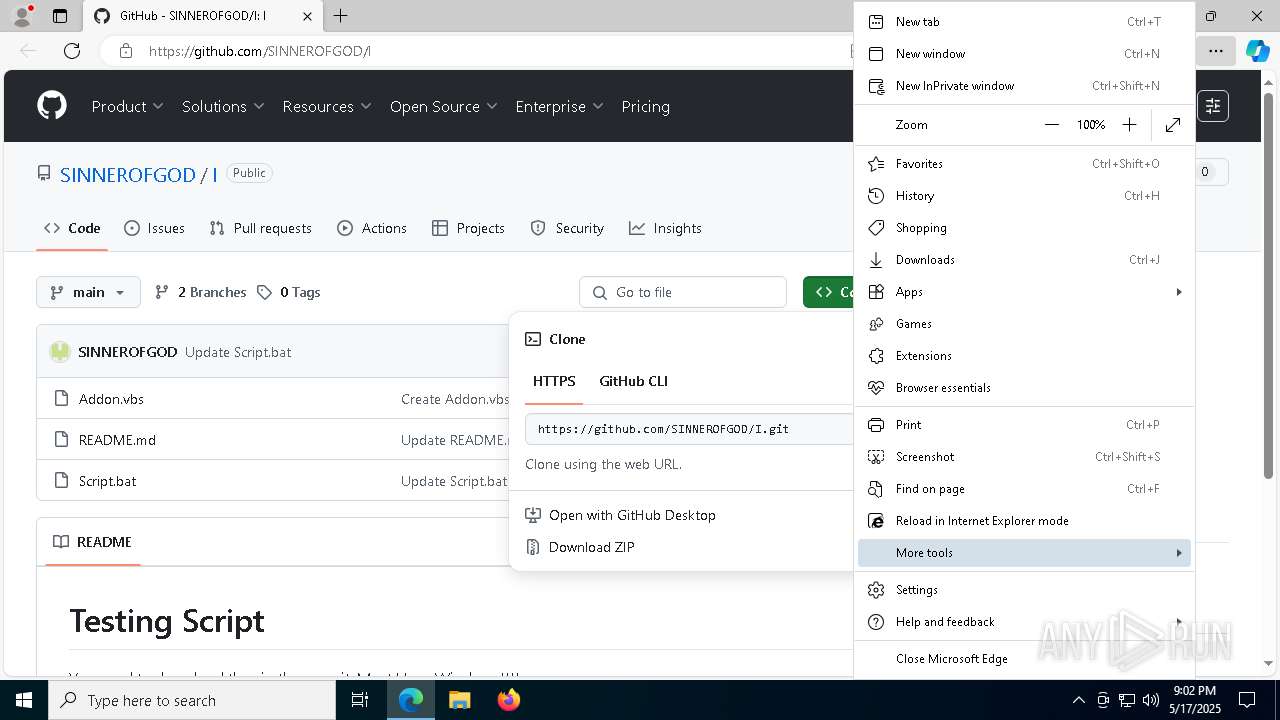1280x720 pixels.
Task: Open the Addon.vbs file
Action: (111, 399)
